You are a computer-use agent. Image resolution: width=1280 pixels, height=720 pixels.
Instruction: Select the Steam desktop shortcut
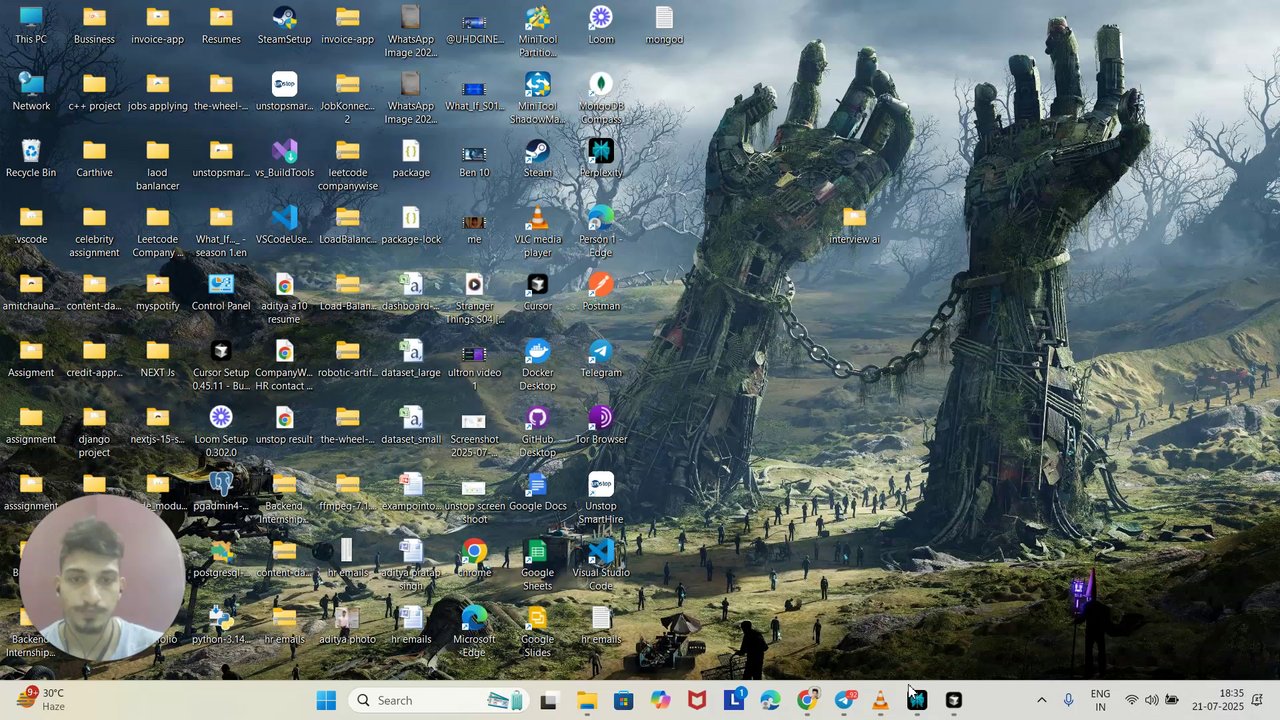tap(537, 158)
